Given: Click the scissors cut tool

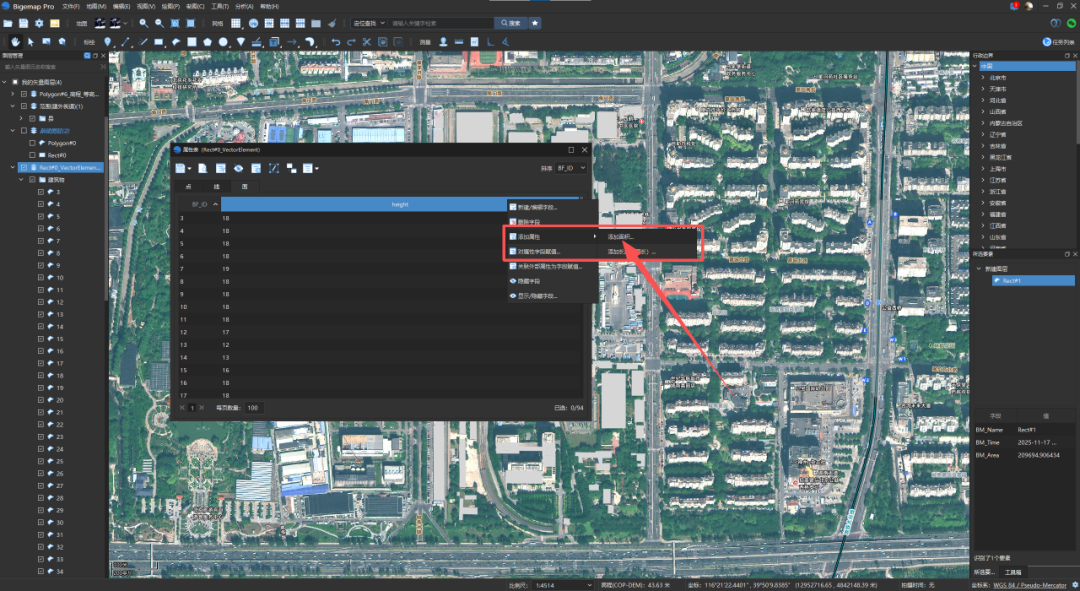Looking at the screenshot, I should (366, 42).
